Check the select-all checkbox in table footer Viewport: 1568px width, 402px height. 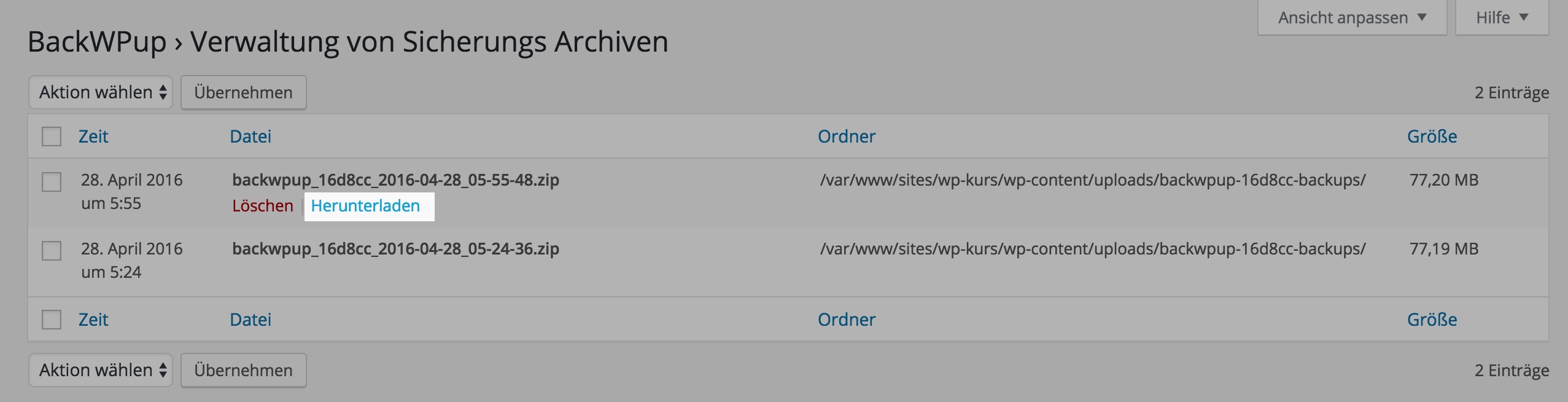[x=52, y=320]
